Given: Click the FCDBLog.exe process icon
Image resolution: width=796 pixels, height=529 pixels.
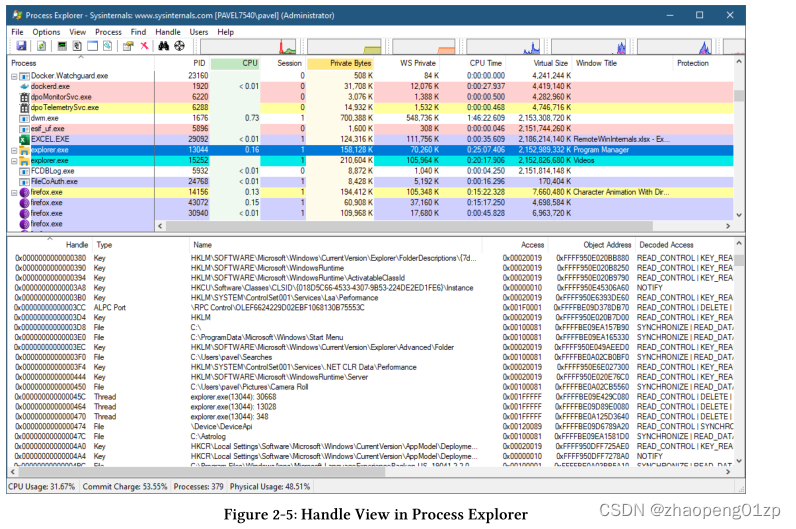Looking at the screenshot, I should [x=24, y=171].
